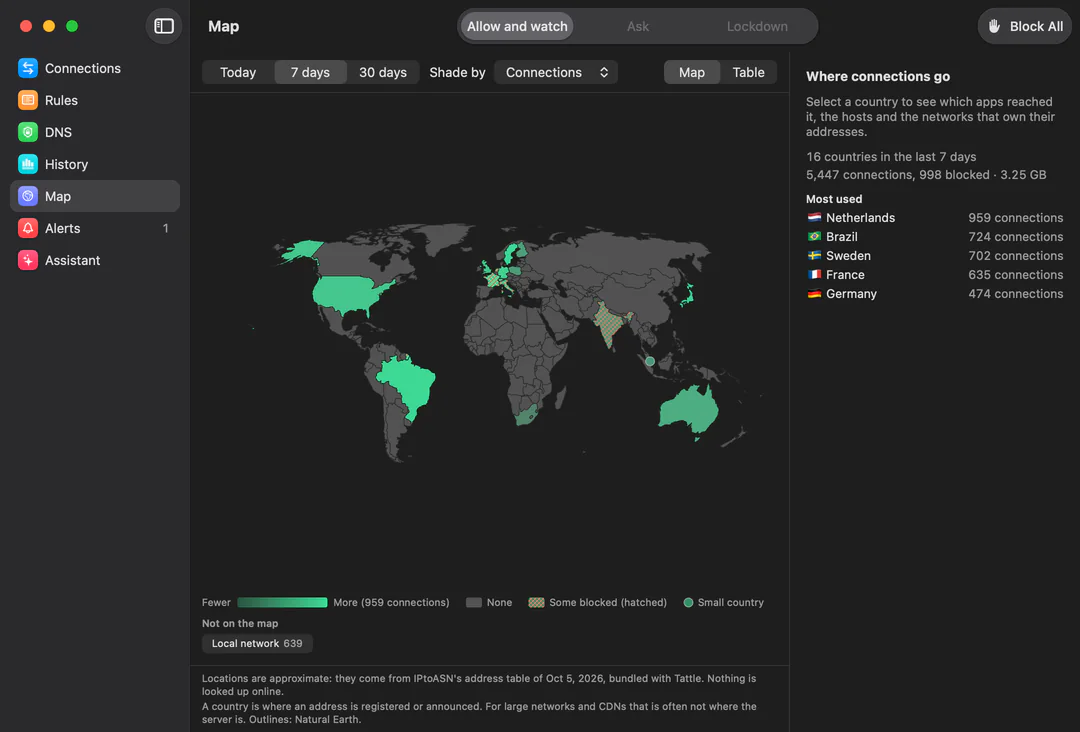Click the Fewer-to-More gradient legend bar

tap(282, 603)
